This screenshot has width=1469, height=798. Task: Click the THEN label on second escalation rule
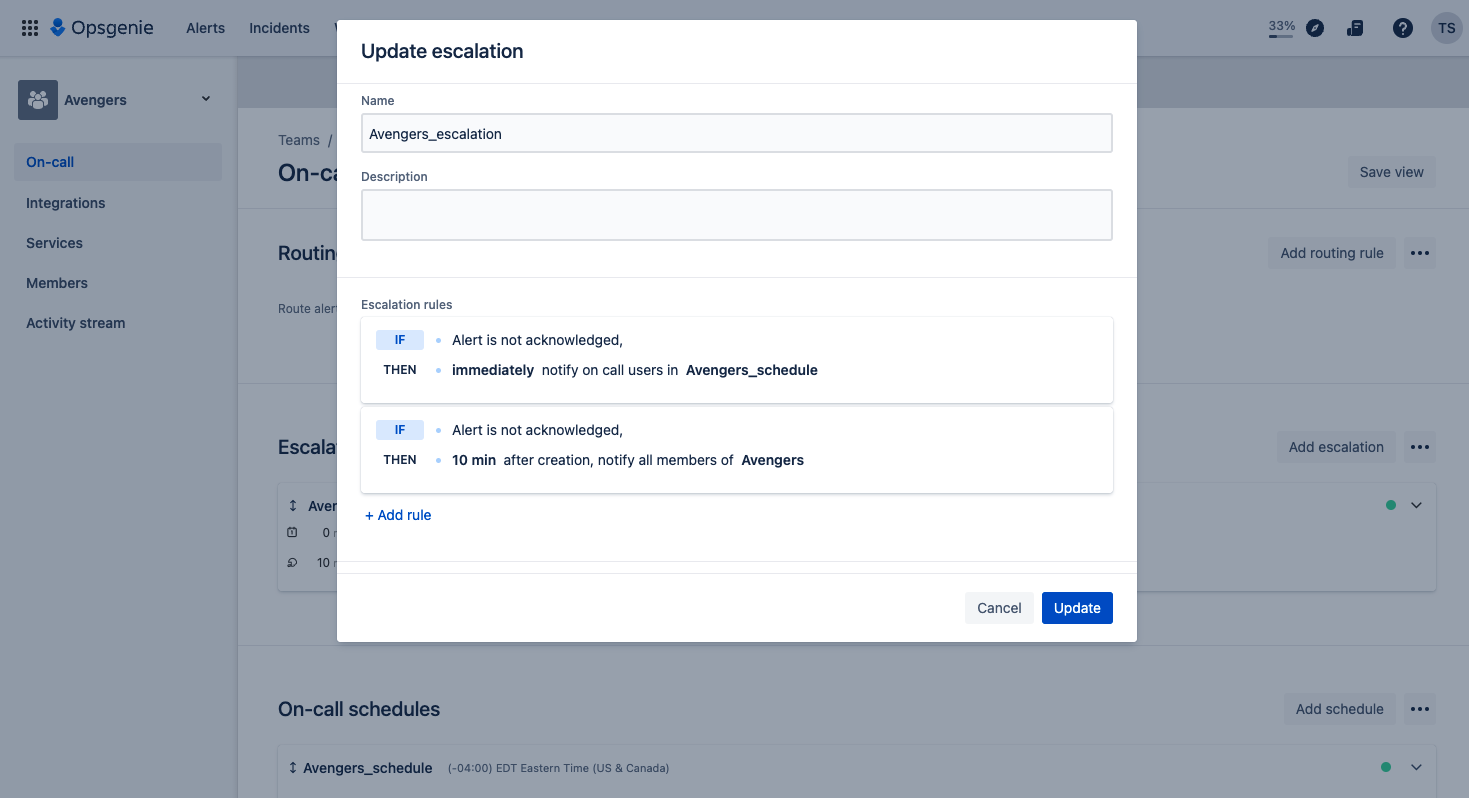coord(399,459)
